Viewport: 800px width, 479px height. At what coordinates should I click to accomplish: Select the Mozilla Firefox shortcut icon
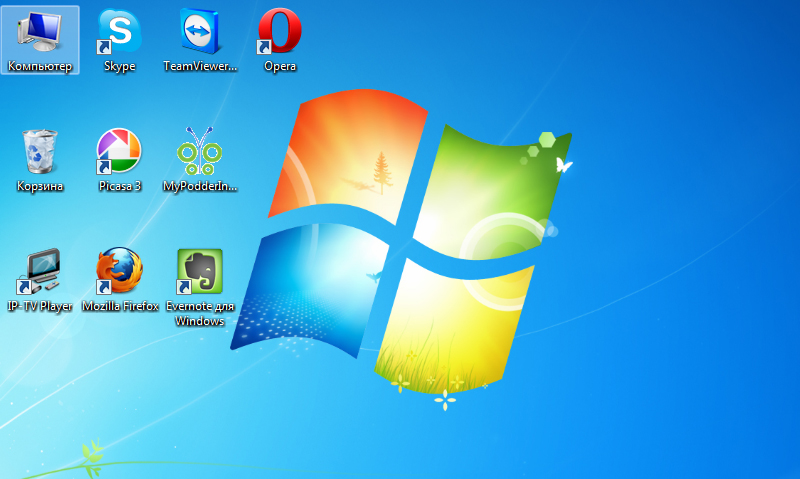coord(119,271)
